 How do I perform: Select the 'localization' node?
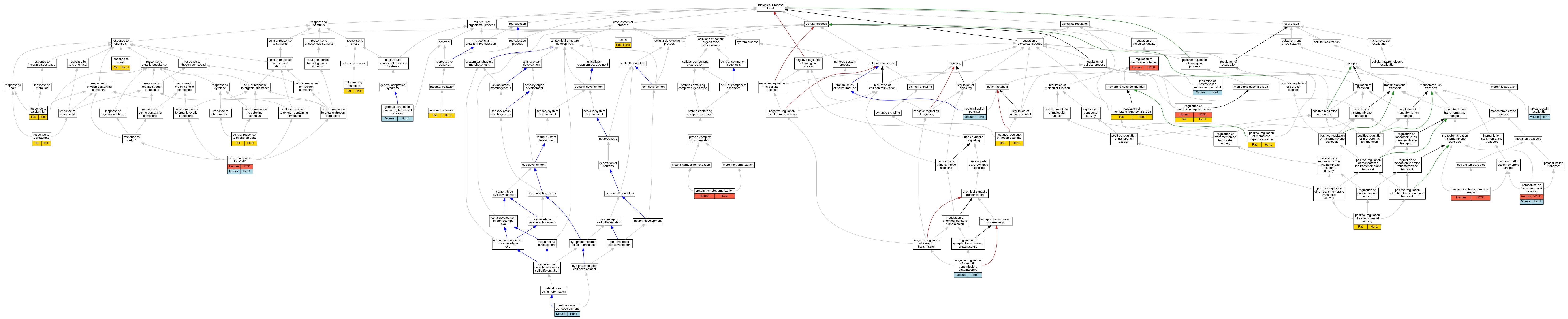click(1291, 24)
